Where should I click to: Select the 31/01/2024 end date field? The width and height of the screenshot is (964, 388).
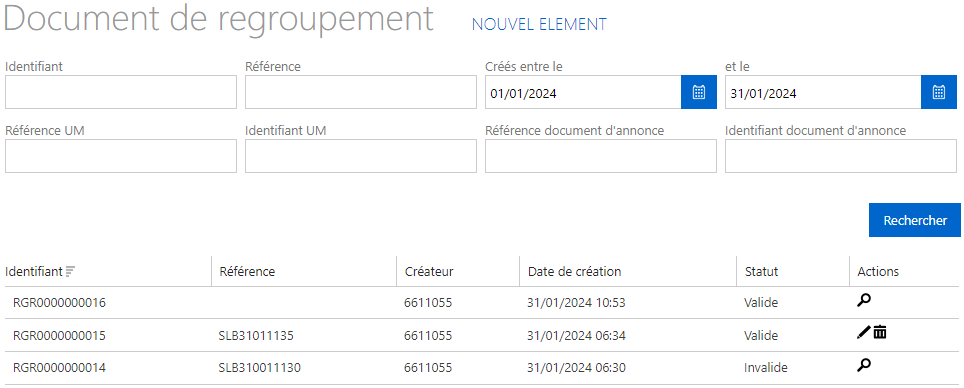tap(823, 92)
